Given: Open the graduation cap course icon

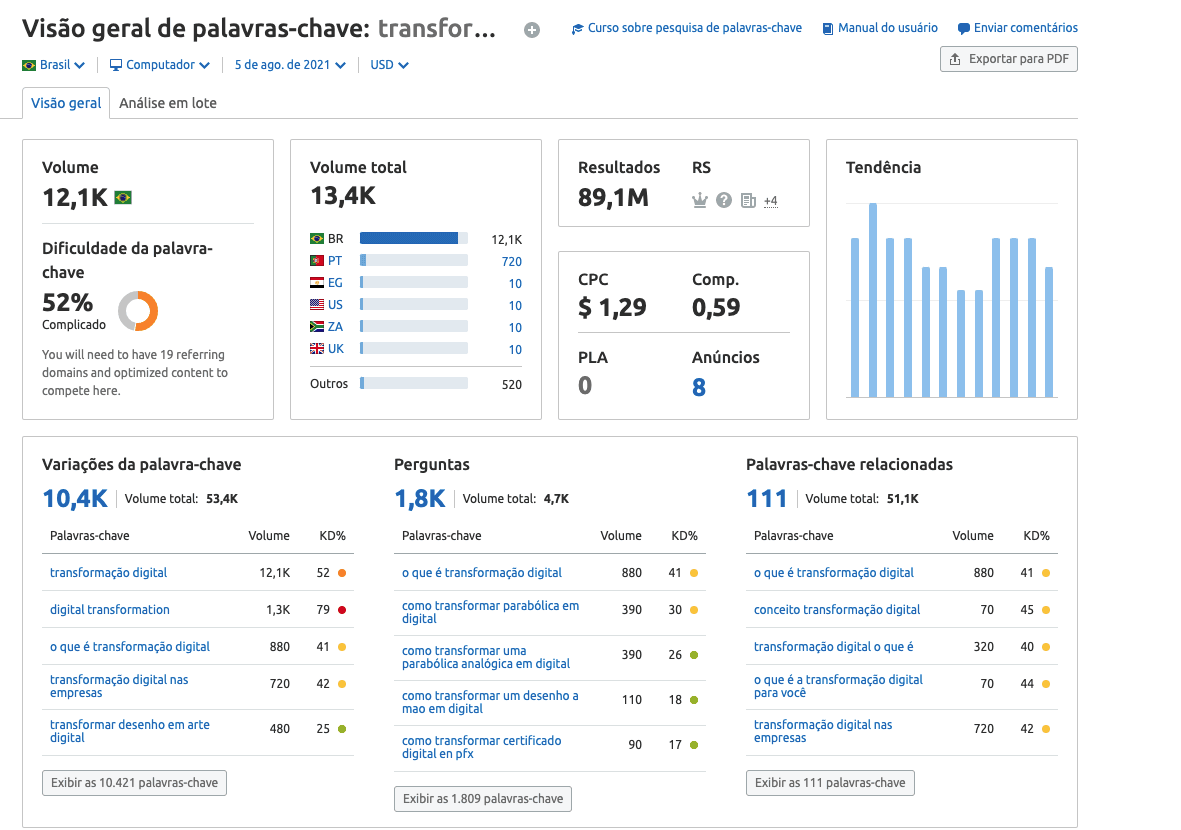Looking at the screenshot, I should 576,28.
